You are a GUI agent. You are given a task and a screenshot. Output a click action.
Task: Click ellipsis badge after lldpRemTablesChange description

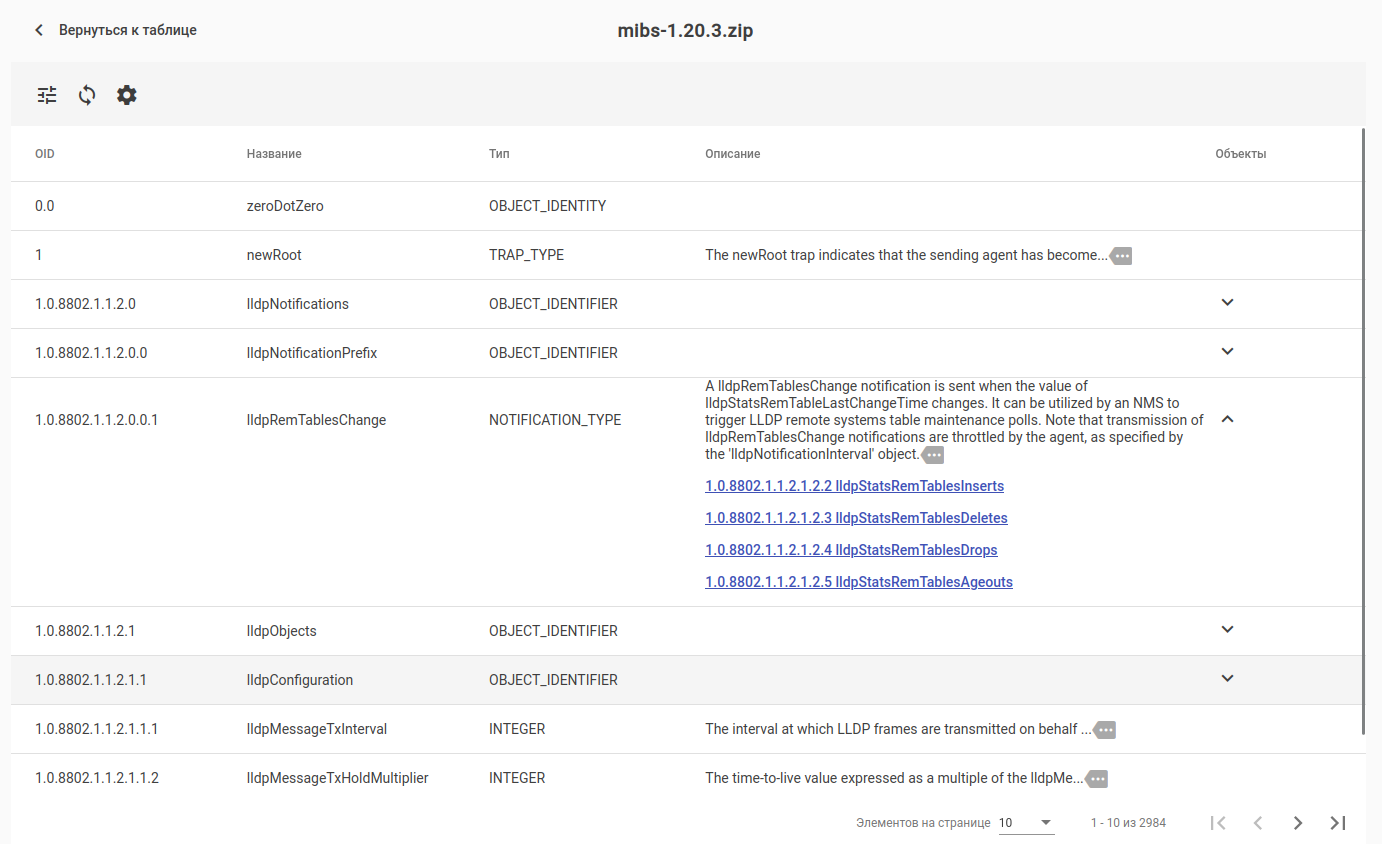(933, 455)
